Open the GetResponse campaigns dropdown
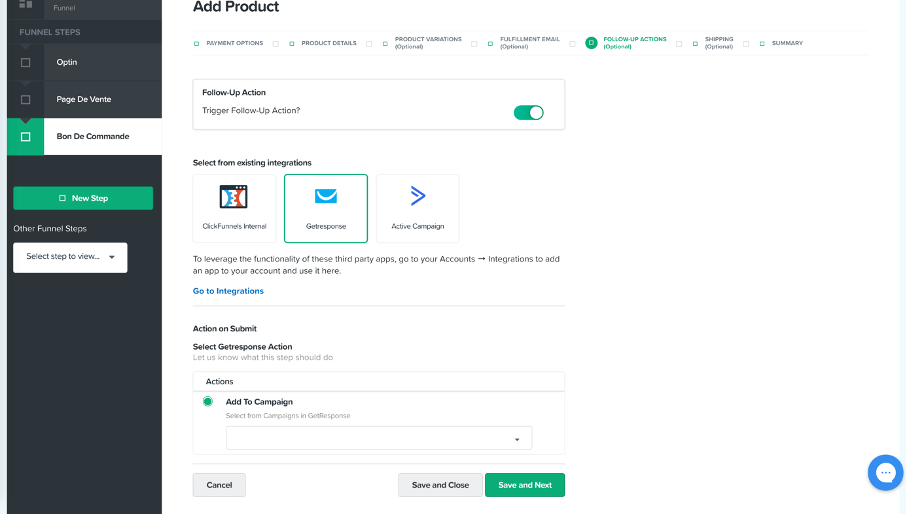 coord(379,438)
